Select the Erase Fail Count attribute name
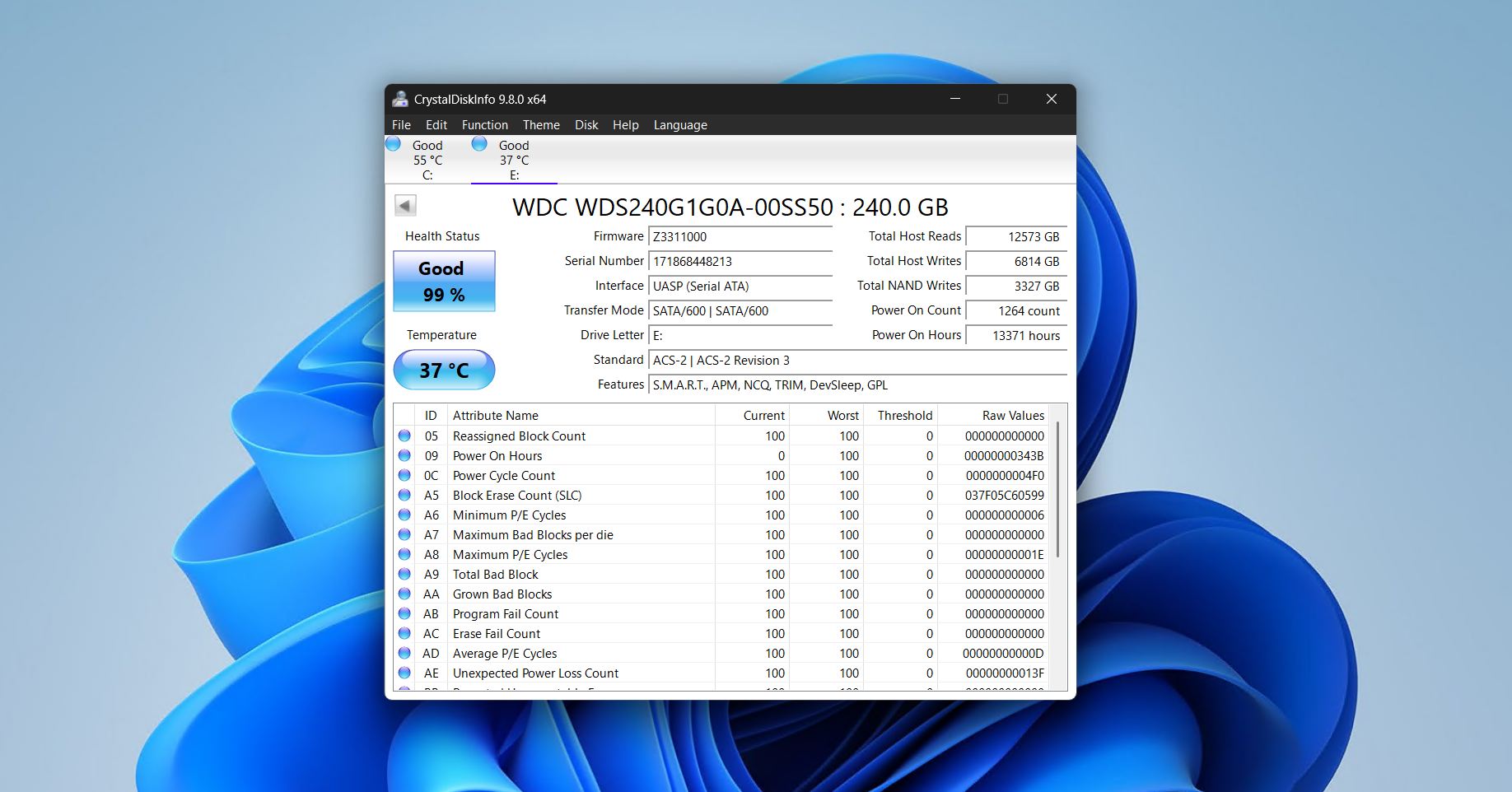1512x792 pixels. (497, 633)
